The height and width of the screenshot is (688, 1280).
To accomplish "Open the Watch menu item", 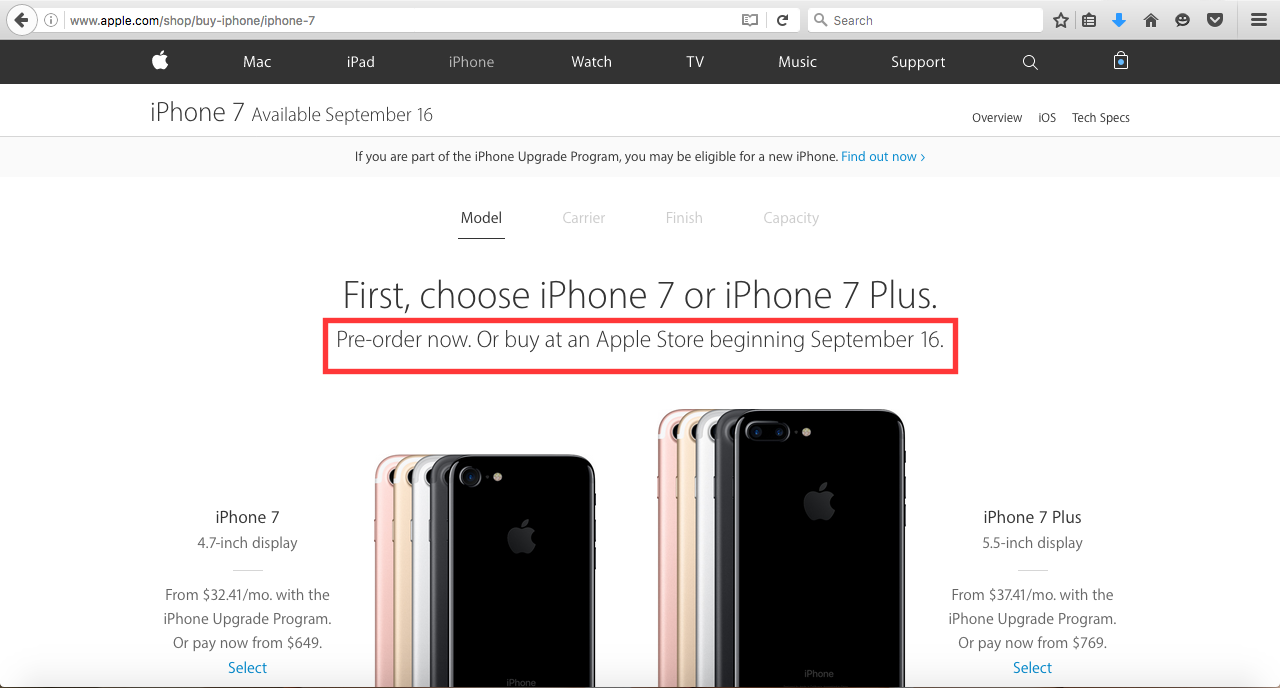I will 591,62.
